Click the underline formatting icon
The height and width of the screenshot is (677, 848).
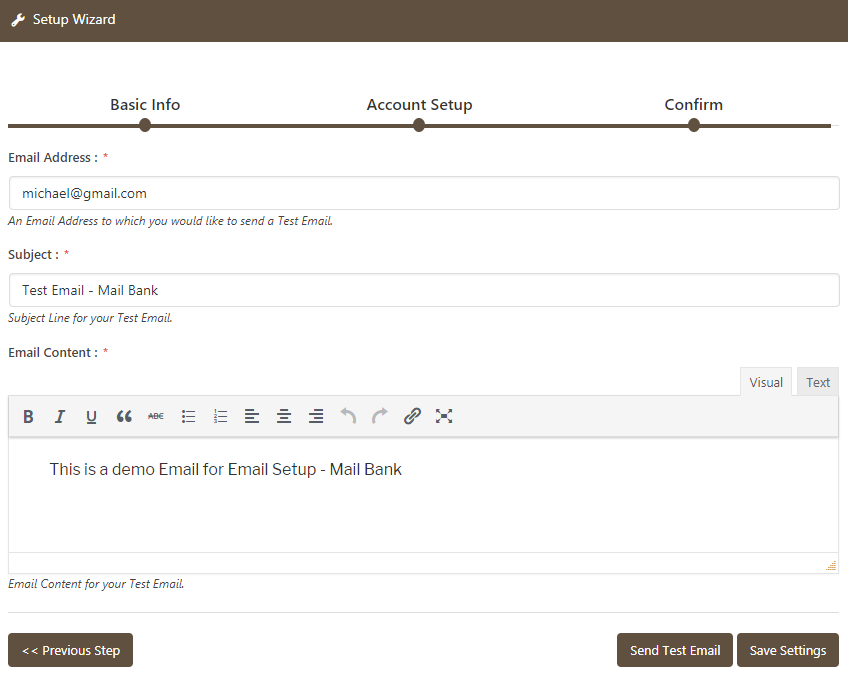pyautogui.click(x=92, y=417)
